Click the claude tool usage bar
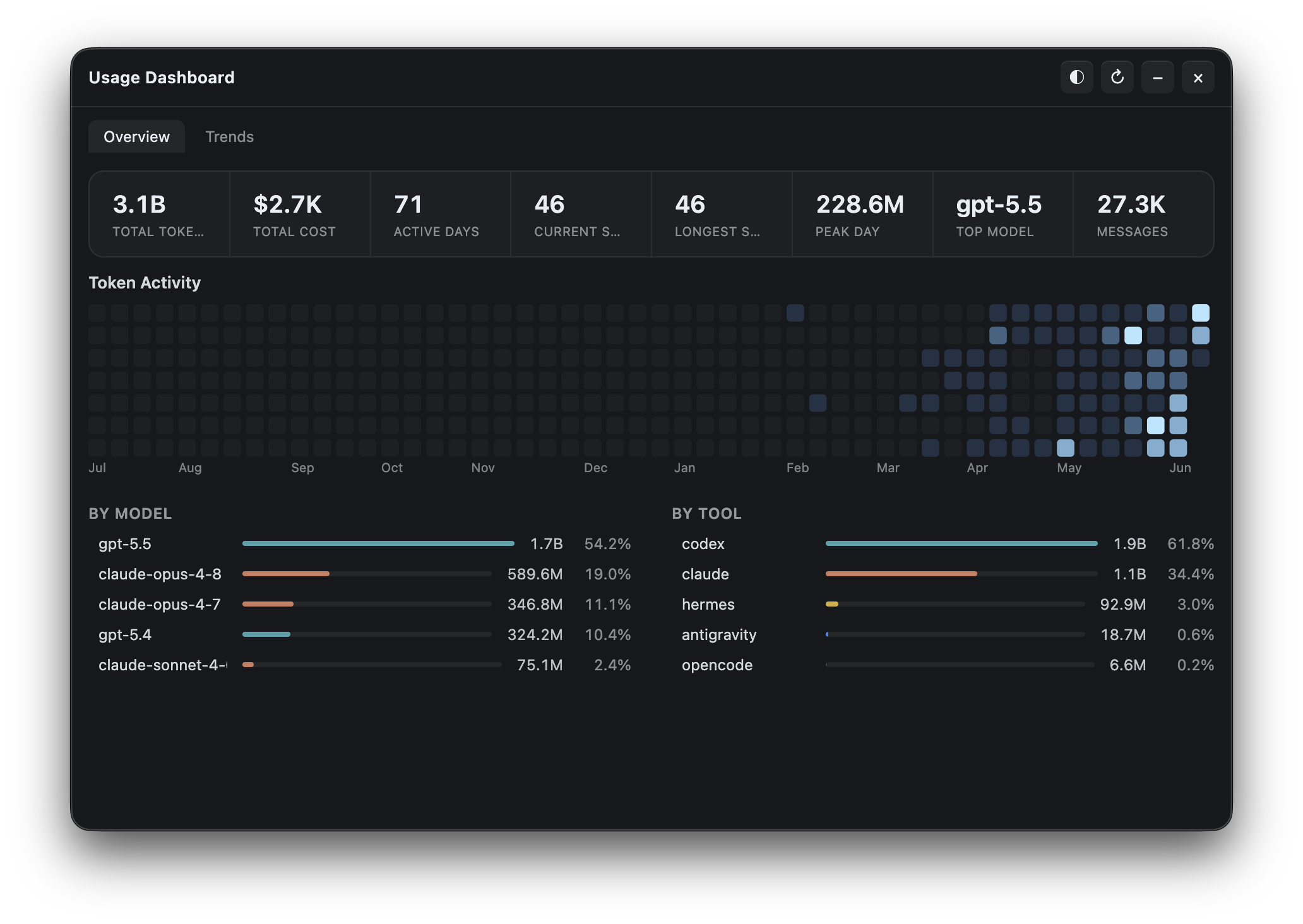This screenshot has height=924, width=1303. click(961, 574)
